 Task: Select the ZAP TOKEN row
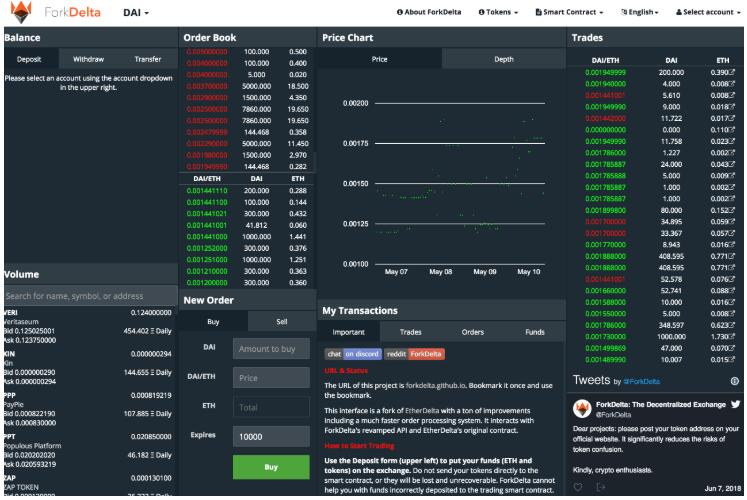pos(89,486)
